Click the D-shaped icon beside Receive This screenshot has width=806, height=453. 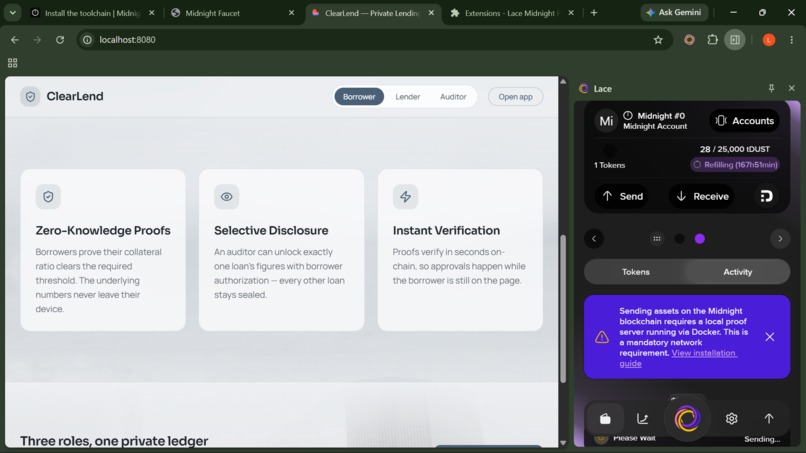click(766, 196)
